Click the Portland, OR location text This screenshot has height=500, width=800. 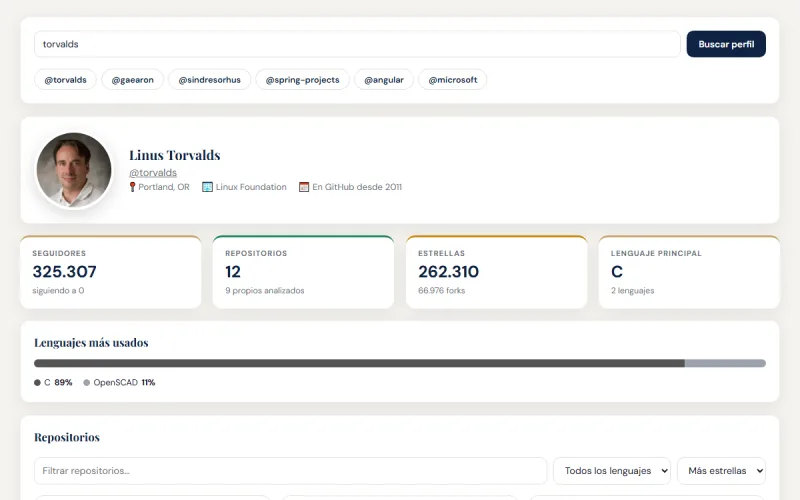click(164, 187)
